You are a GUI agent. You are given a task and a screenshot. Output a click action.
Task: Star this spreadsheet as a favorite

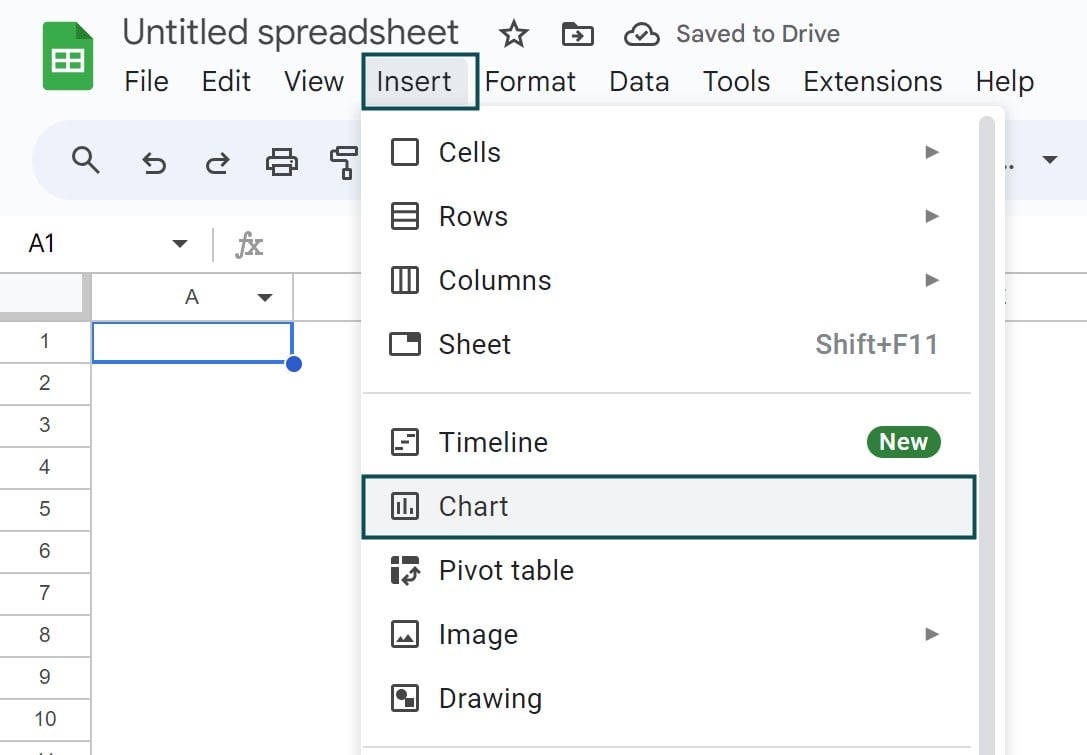pos(513,33)
